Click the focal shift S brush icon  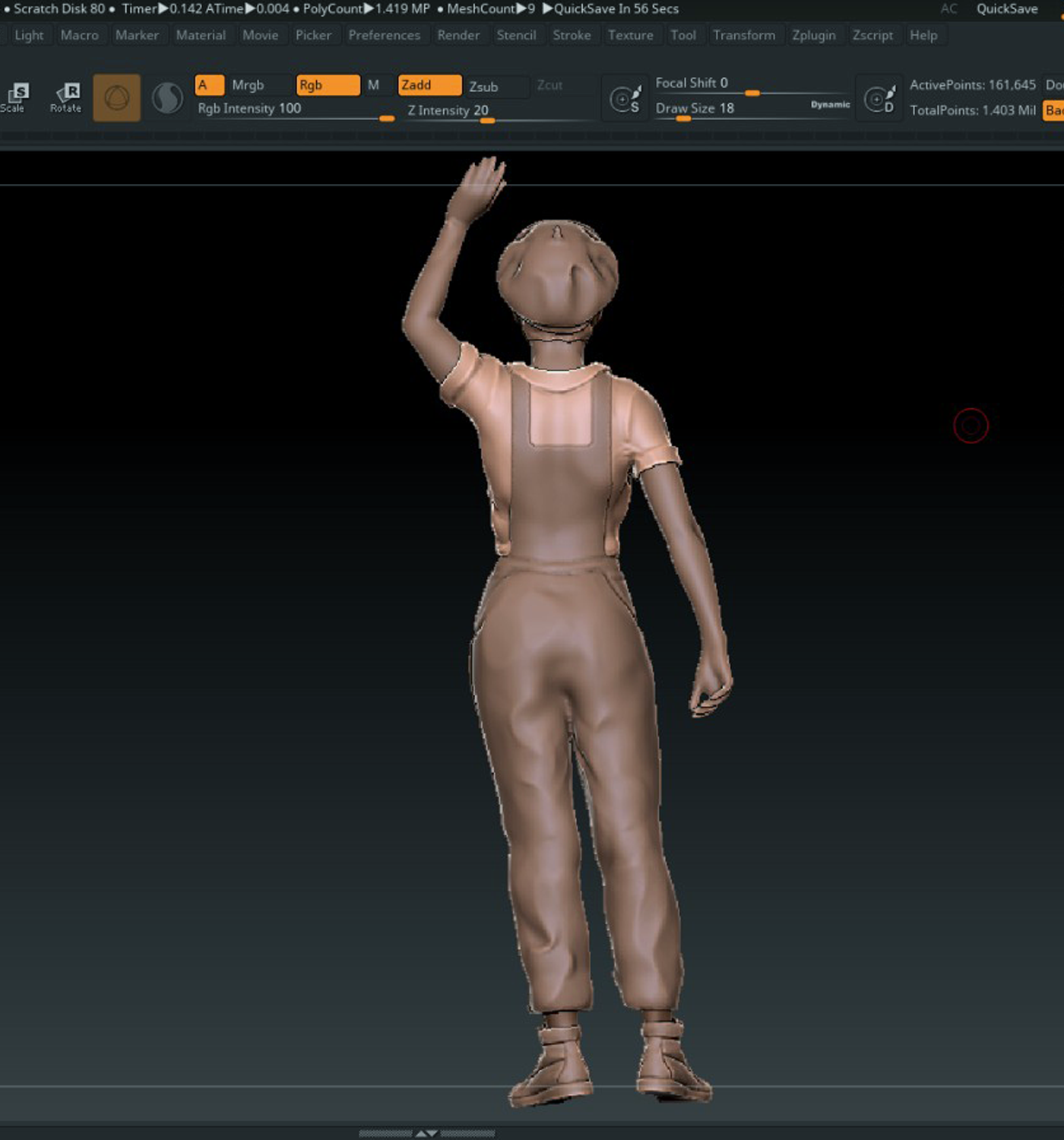tap(626, 99)
